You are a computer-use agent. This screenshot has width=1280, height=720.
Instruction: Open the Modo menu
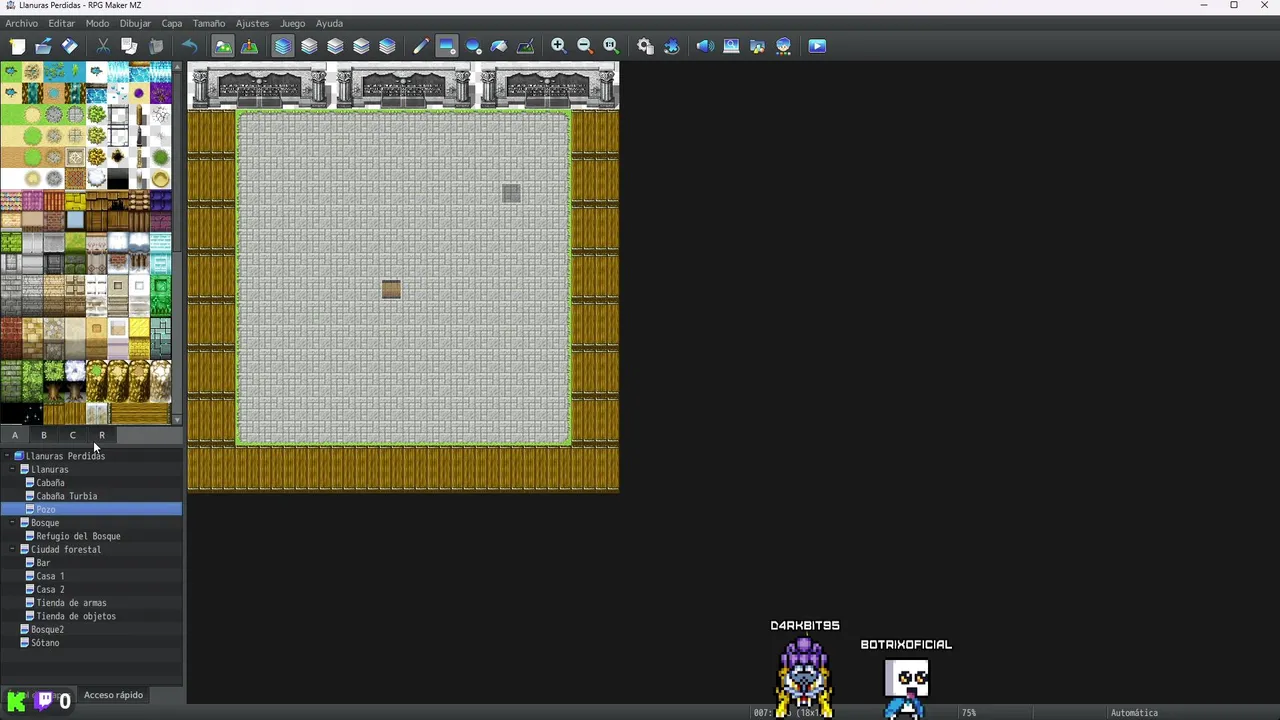click(x=97, y=23)
